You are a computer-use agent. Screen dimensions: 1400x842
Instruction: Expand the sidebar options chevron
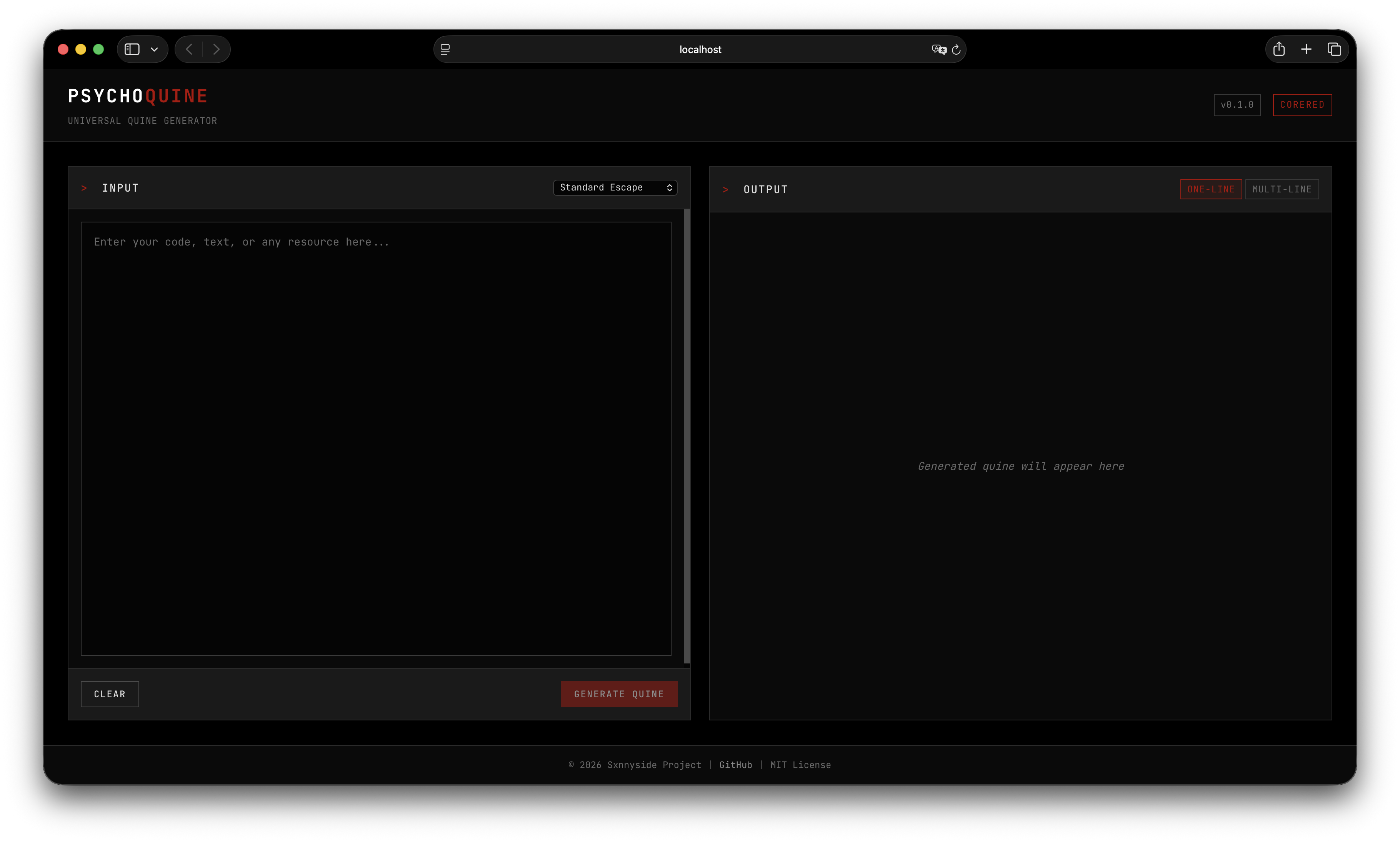[154, 49]
